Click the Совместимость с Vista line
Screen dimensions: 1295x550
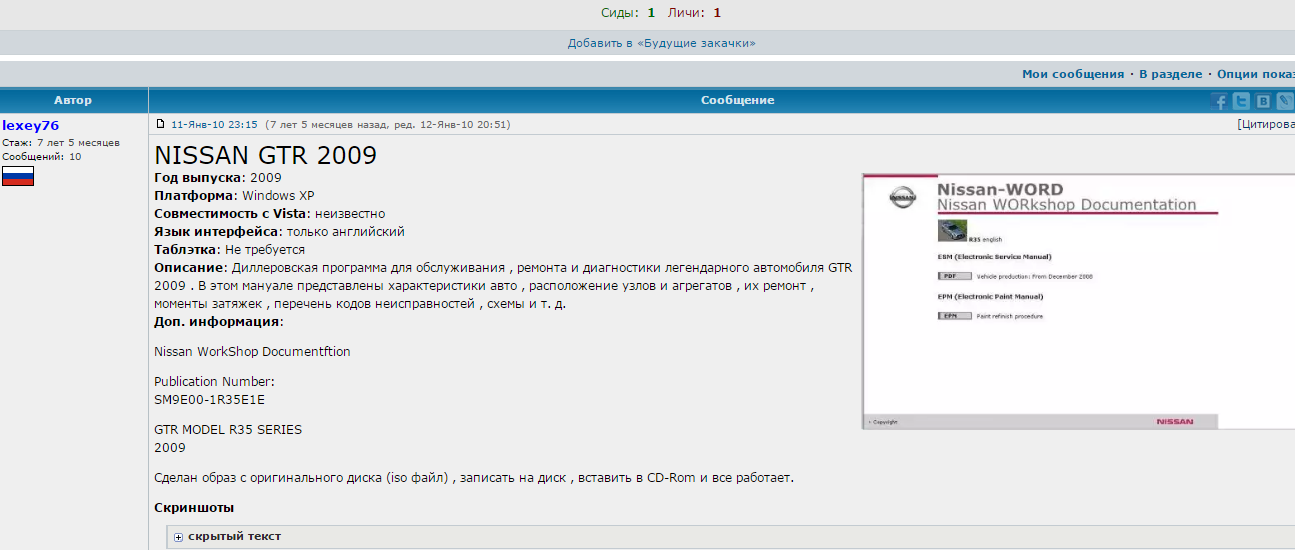click(269, 213)
